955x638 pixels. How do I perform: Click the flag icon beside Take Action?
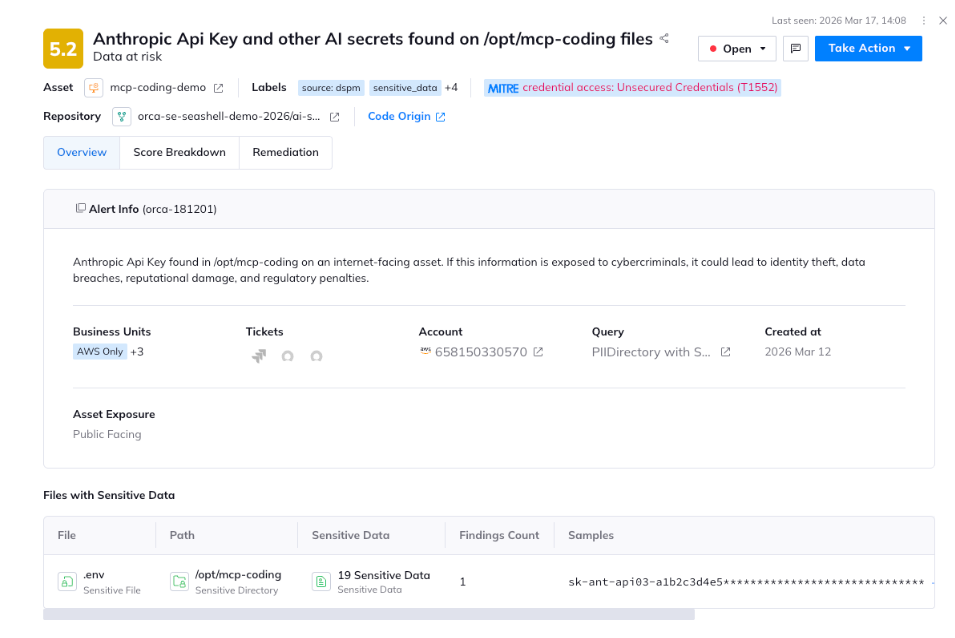[796, 48]
